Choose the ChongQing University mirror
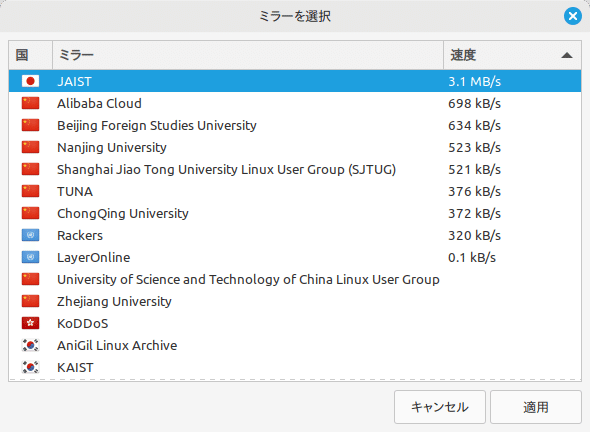 (x=295, y=213)
